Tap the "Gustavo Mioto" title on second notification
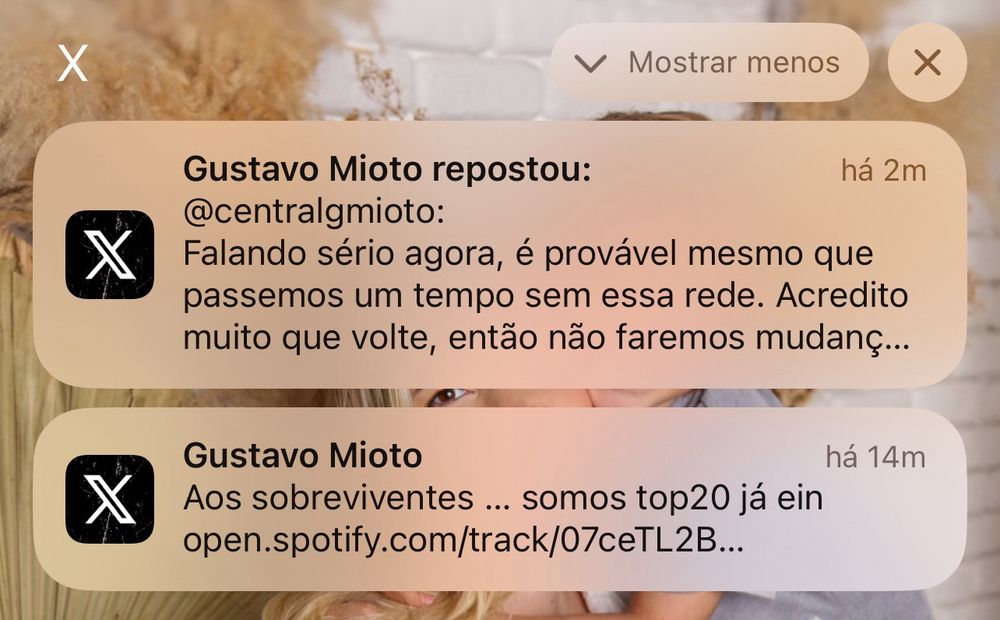Screen dimensions: 1000x620 point(302,456)
